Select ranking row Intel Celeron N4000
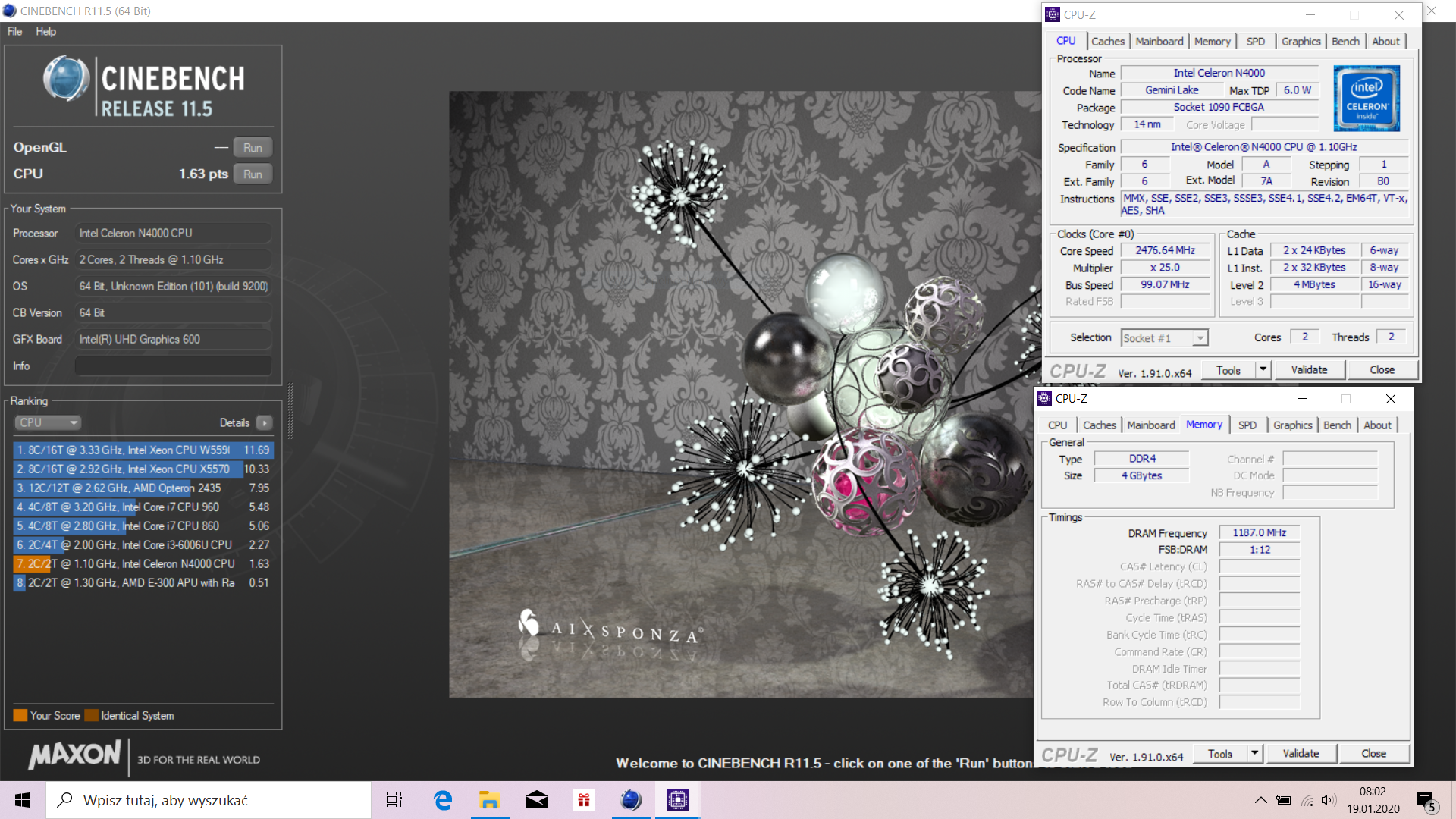 coord(143,563)
